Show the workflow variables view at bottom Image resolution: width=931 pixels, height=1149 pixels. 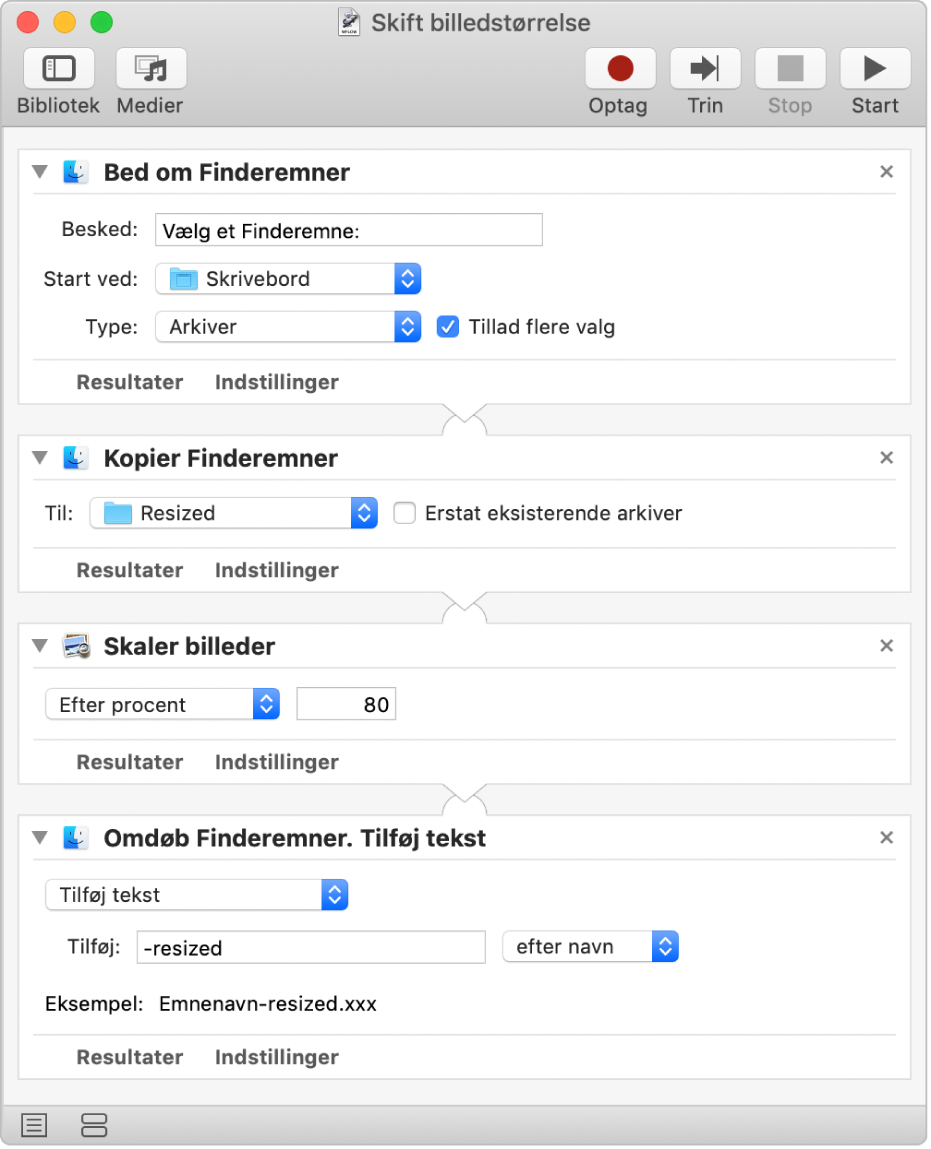click(94, 1125)
